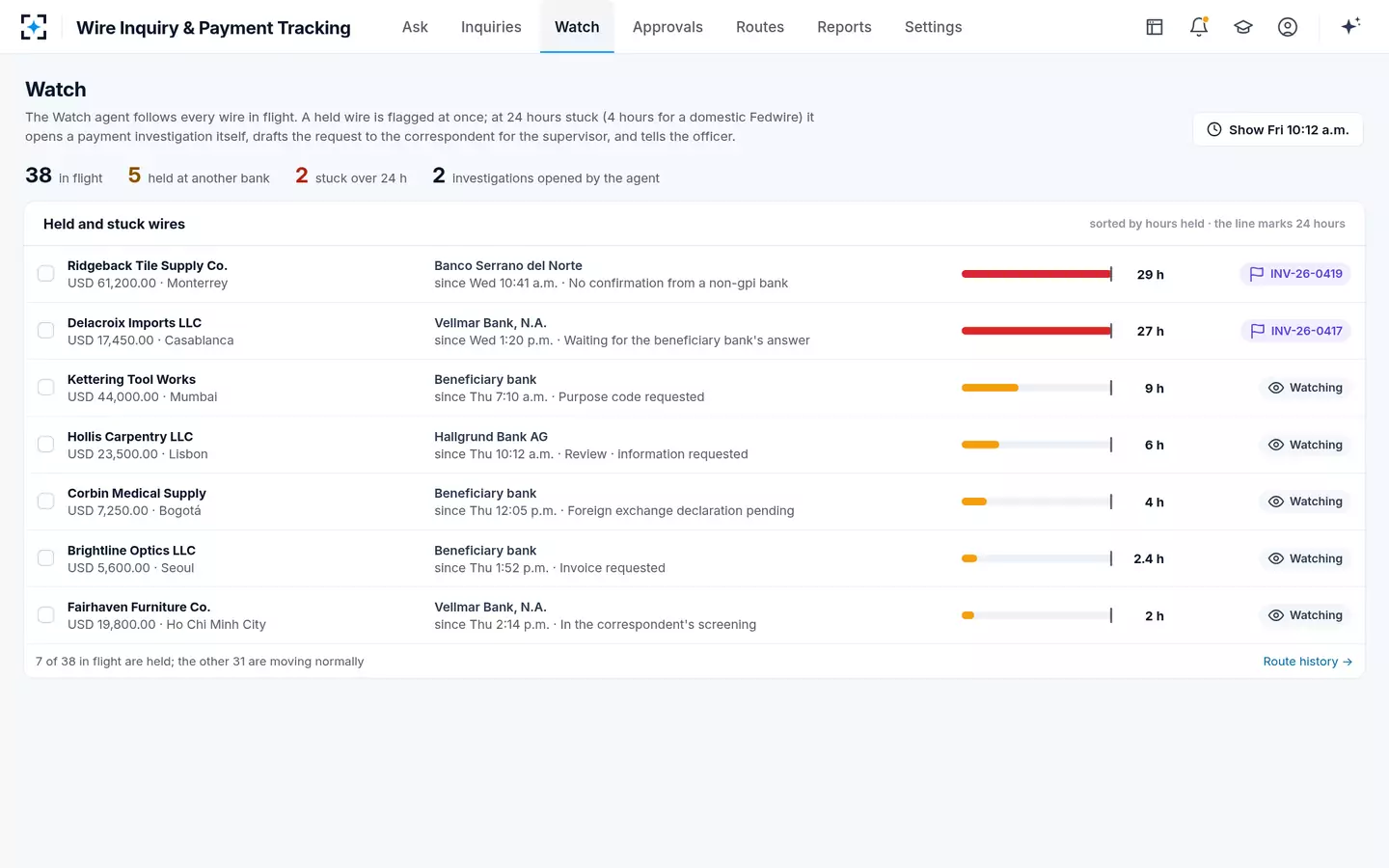
Task: Click the 38 in flight counter
Action: click(64, 176)
